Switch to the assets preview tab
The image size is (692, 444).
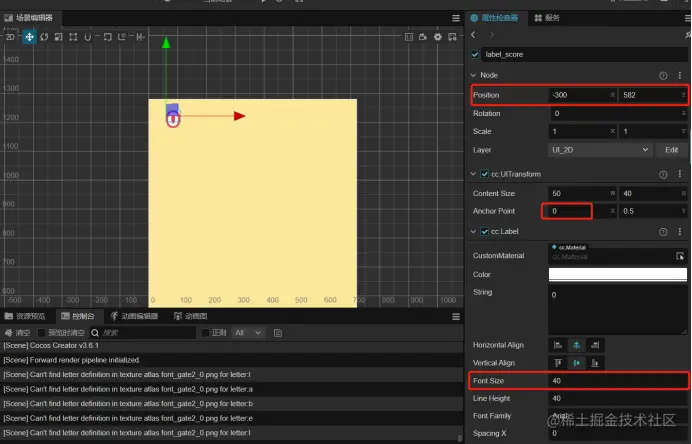tap(25, 316)
